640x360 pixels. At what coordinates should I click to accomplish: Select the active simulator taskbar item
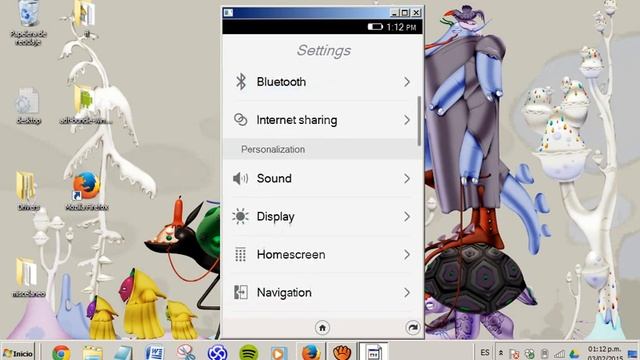(373, 352)
